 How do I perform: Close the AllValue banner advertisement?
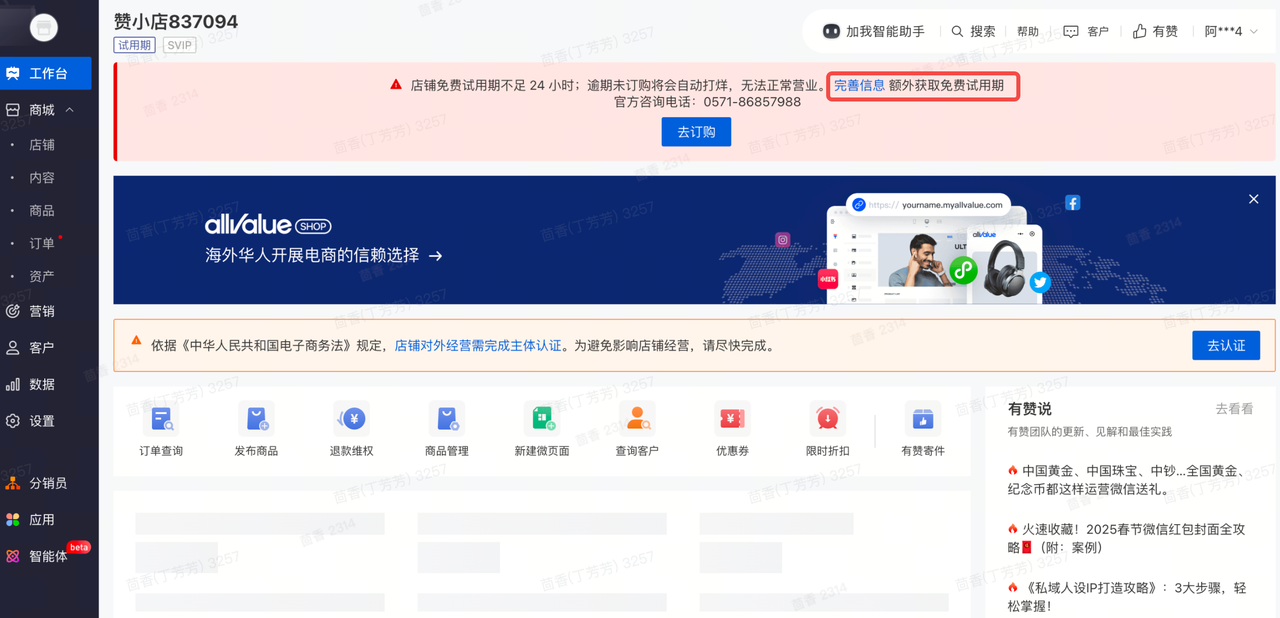1253,199
